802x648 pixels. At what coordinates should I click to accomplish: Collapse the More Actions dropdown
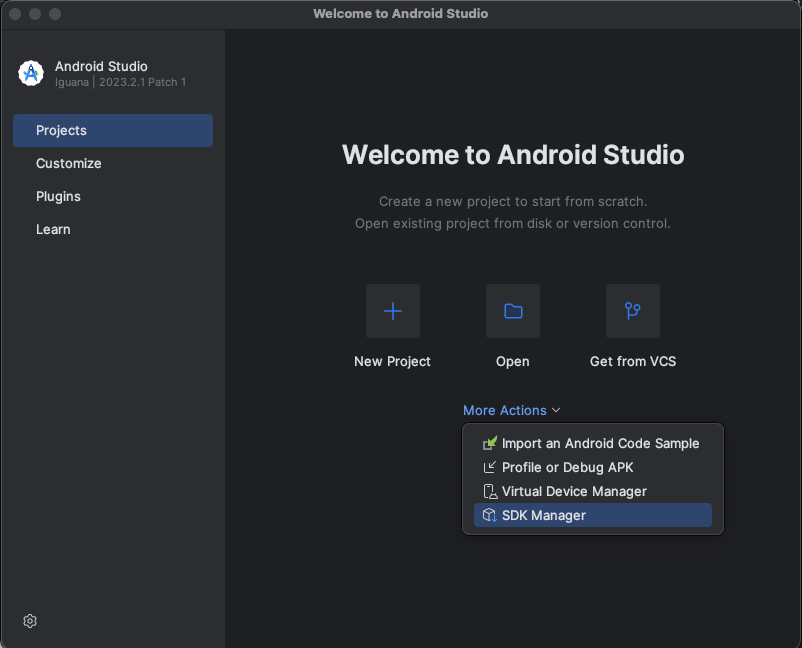(511, 410)
